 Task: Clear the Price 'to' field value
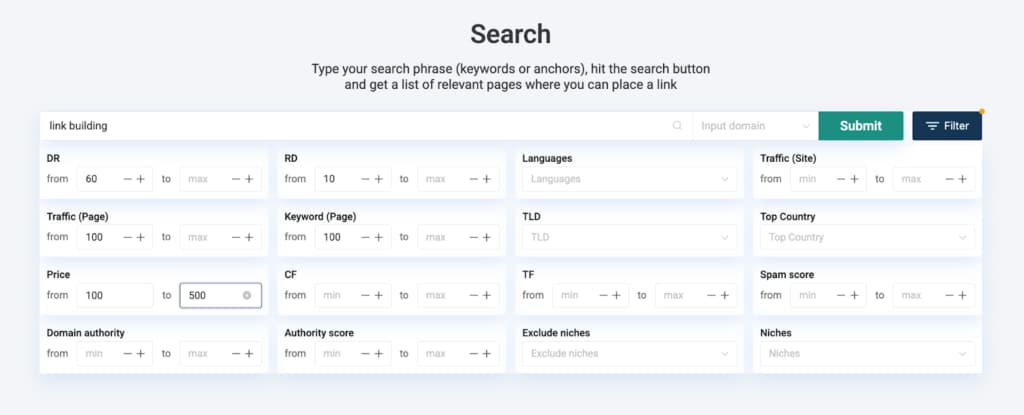(247, 296)
